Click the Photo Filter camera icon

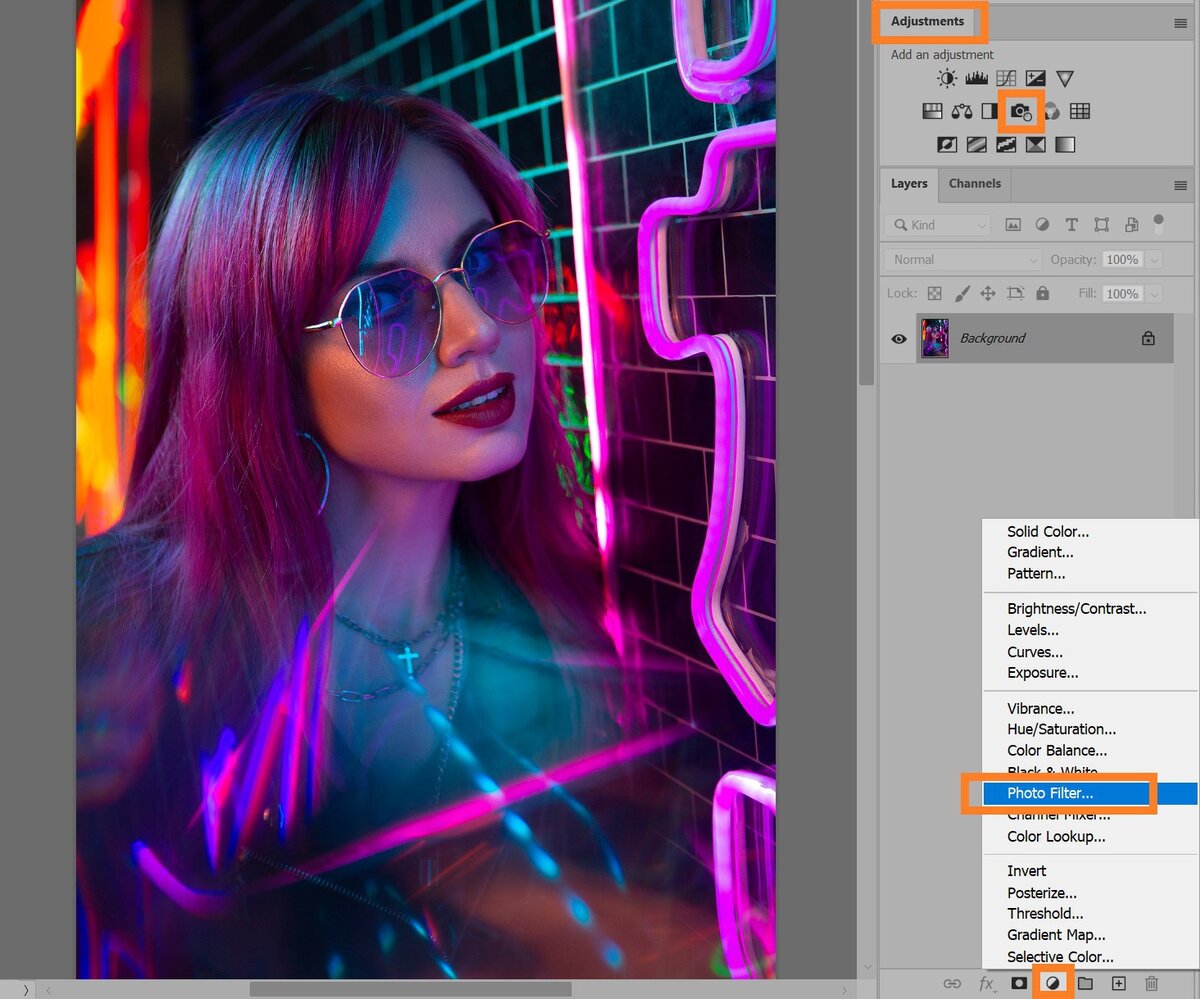[x=1020, y=111]
